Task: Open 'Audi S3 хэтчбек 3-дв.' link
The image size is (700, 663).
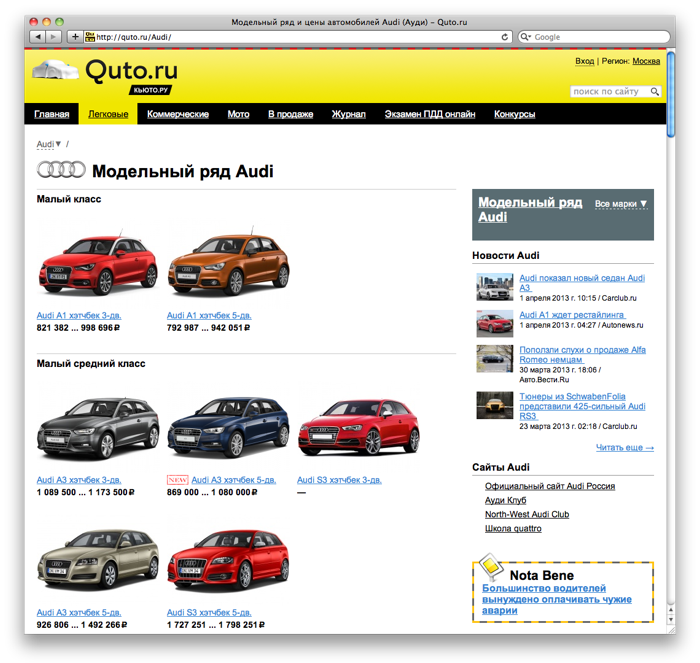Action: 339,480
